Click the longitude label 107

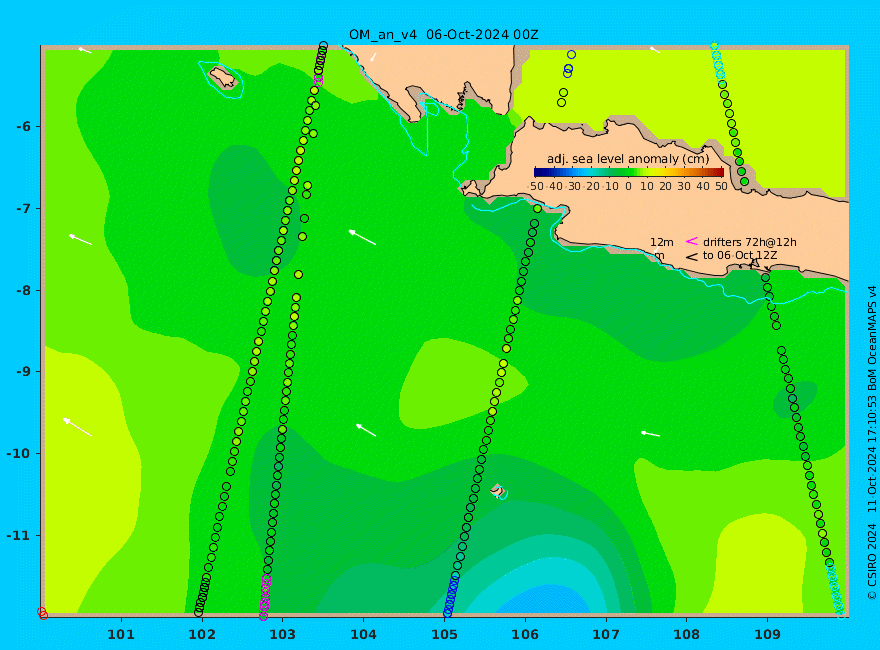click(x=606, y=635)
